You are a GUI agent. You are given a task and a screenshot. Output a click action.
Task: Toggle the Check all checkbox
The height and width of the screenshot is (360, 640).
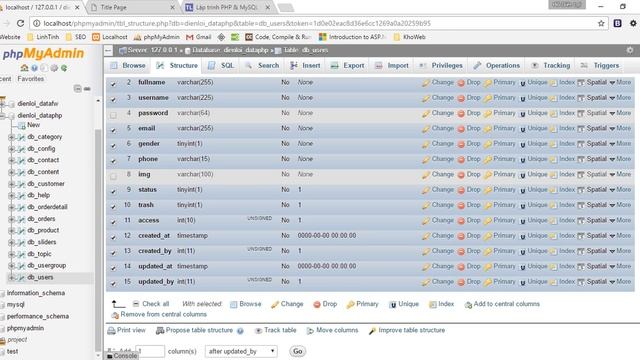136,304
